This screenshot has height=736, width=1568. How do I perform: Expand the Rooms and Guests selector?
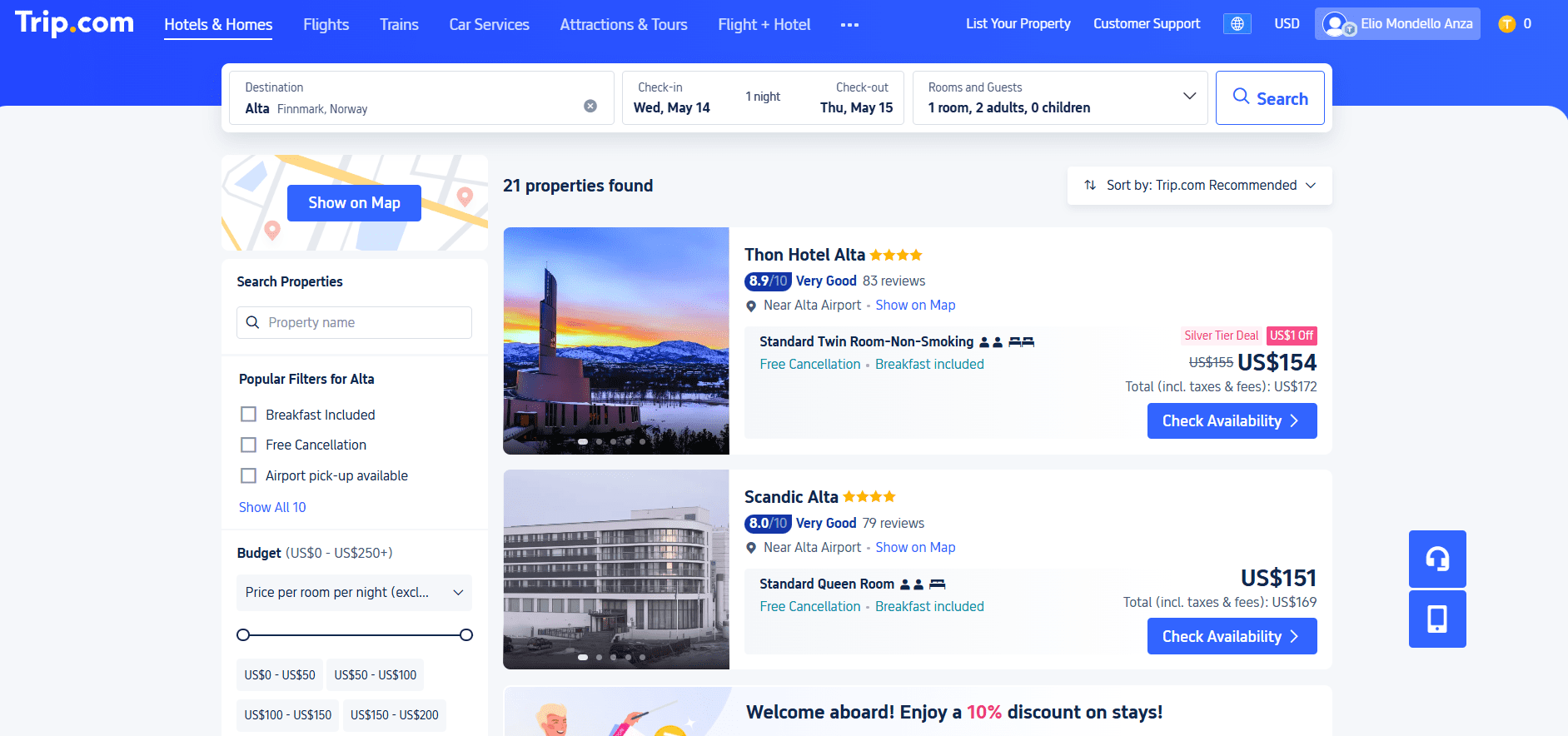(1060, 98)
